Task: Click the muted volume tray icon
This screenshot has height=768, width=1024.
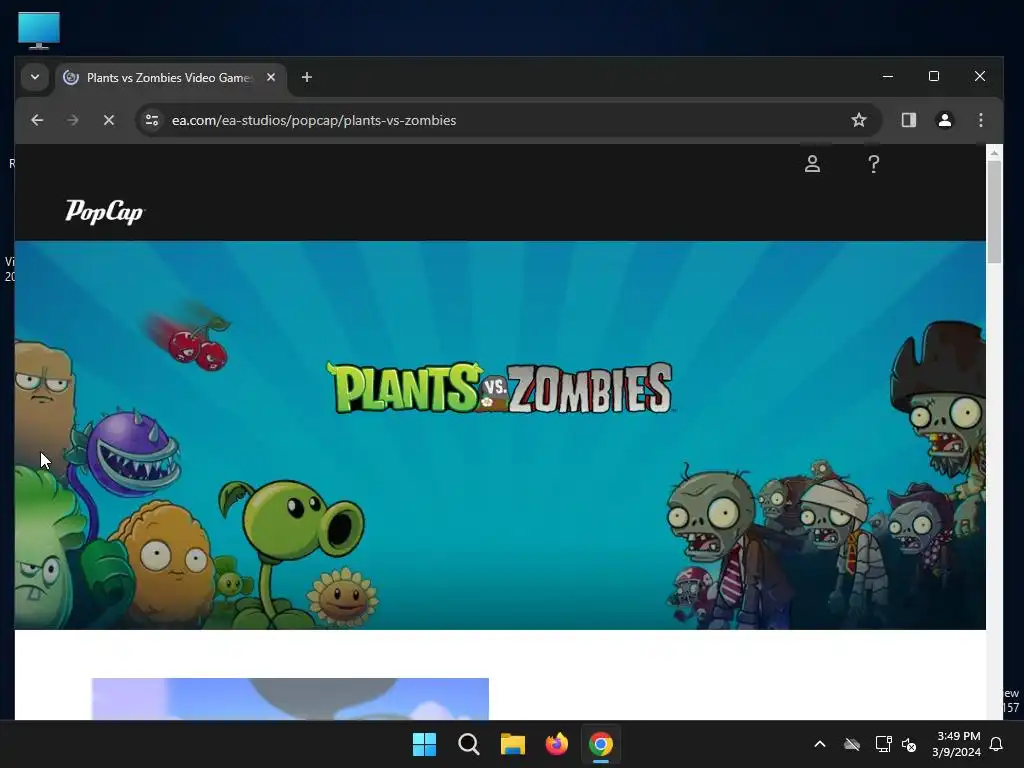Action: click(909, 744)
